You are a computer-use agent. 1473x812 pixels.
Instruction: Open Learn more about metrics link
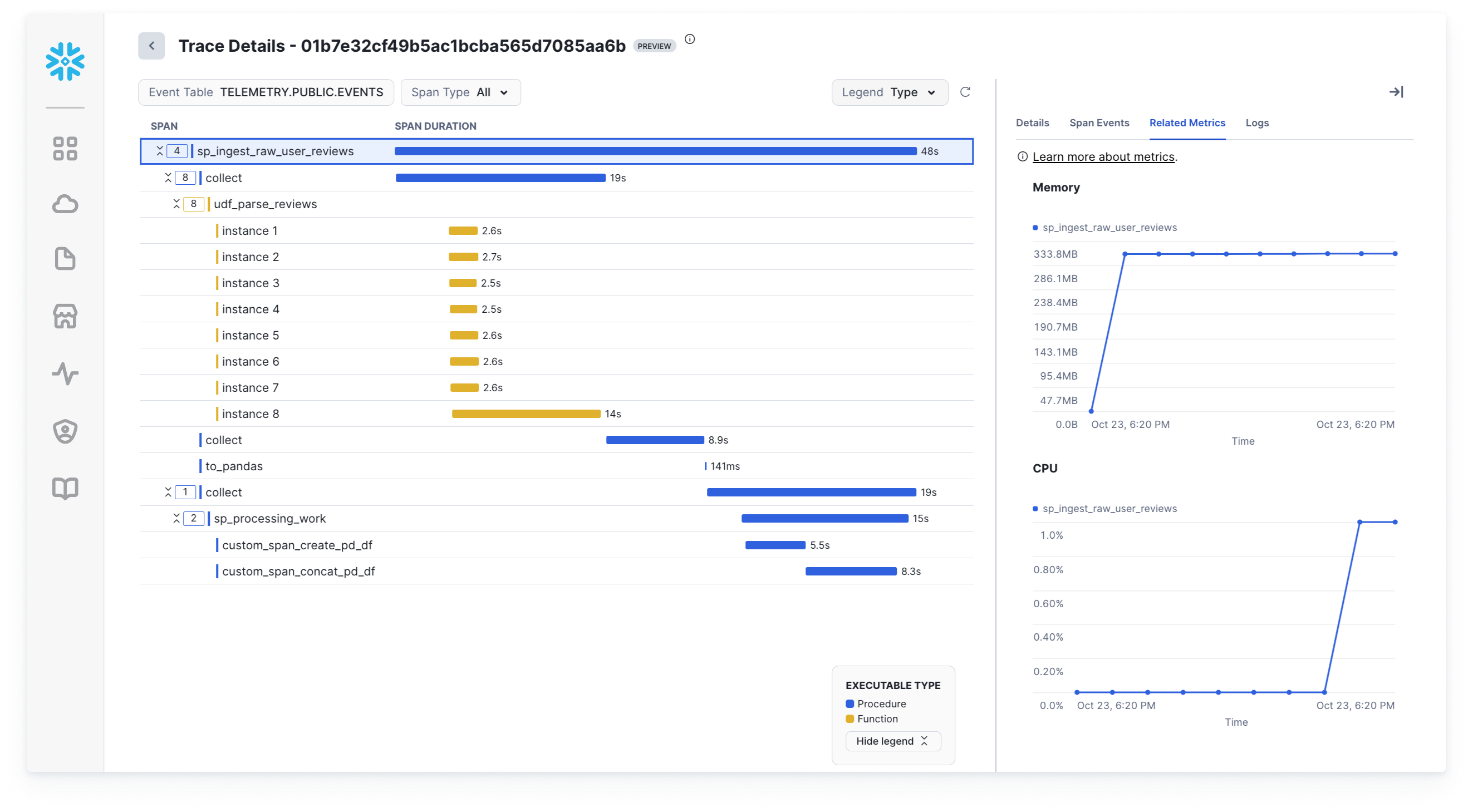(x=1103, y=157)
